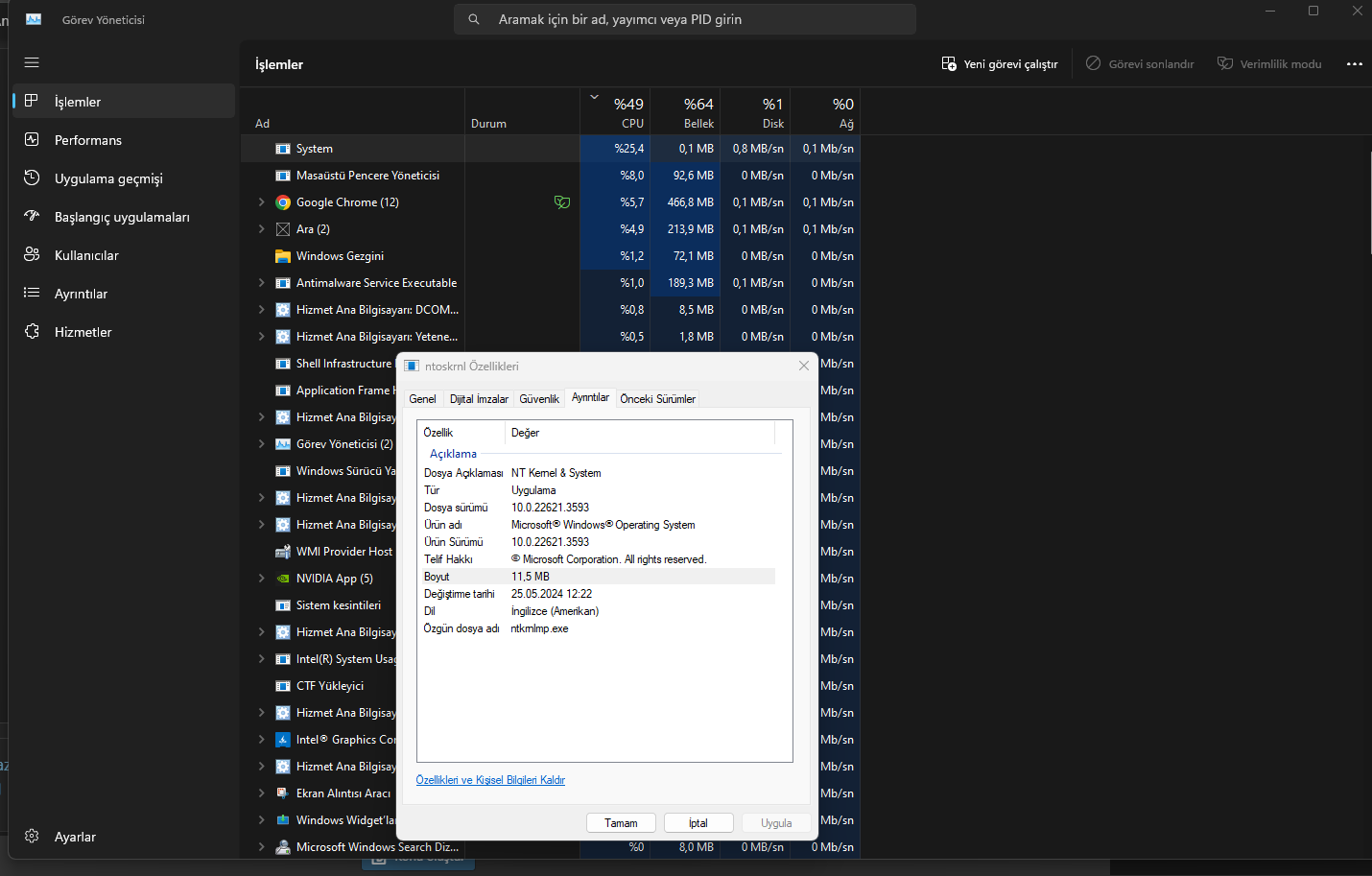Click the Windows Widget process icon
1372x876 pixels.
[x=283, y=820]
